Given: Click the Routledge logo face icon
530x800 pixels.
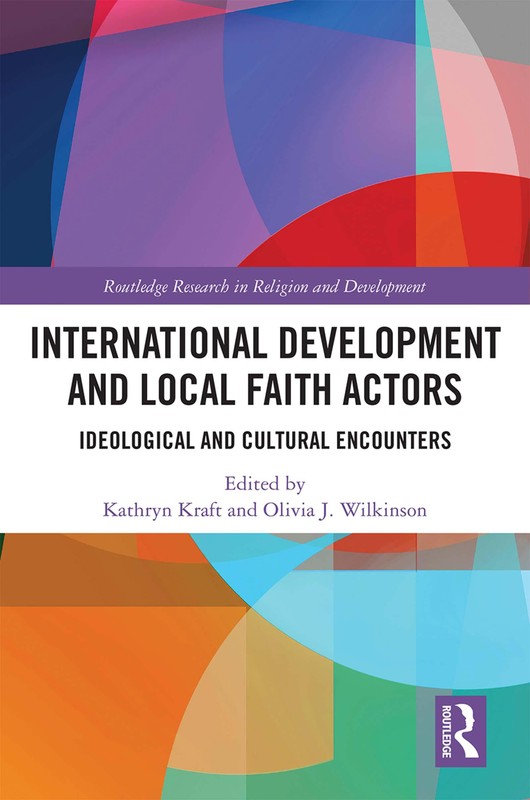Looking at the screenshot, I should click(467, 731).
